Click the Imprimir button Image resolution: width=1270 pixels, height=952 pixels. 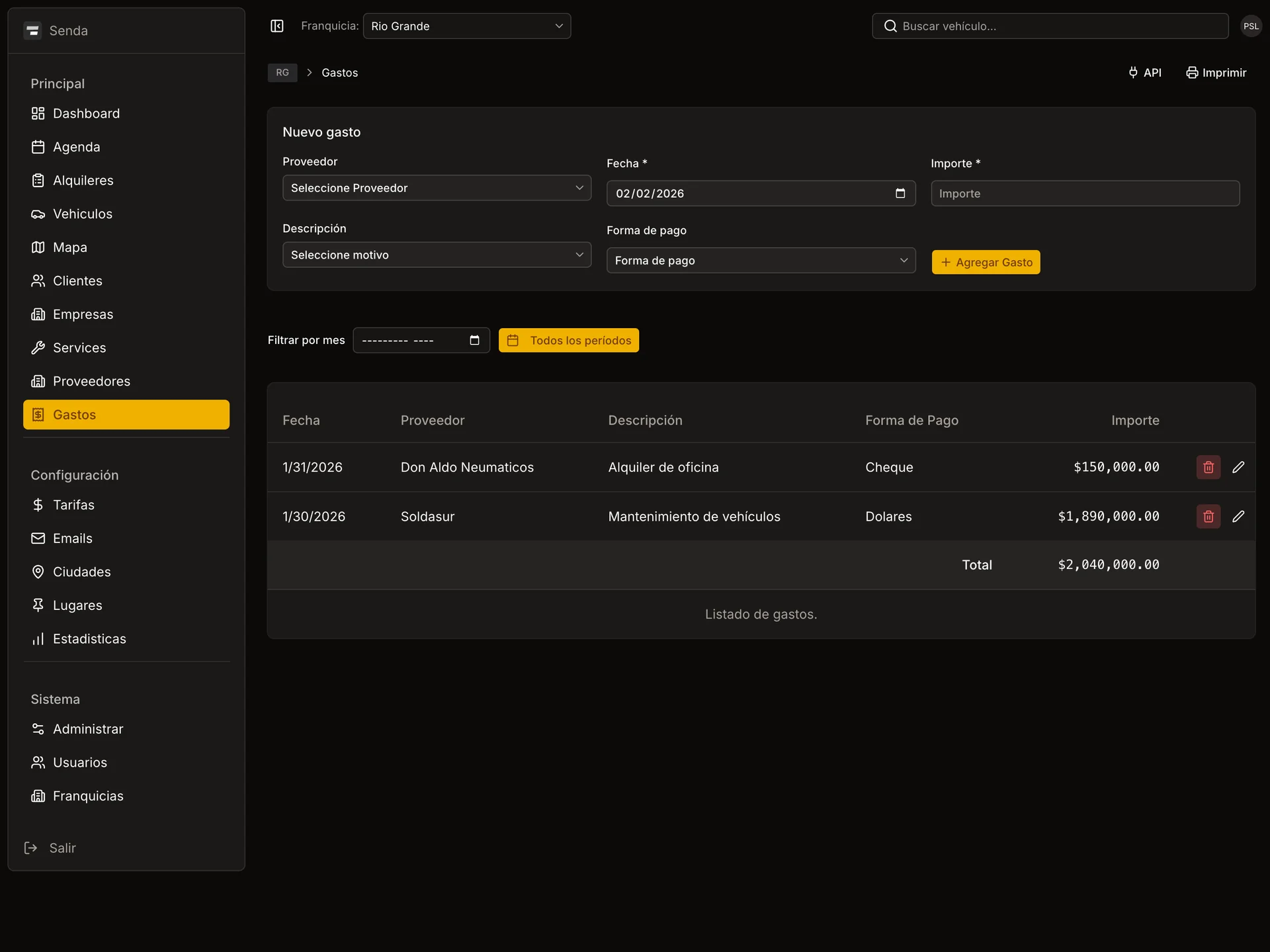[1216, 73]
